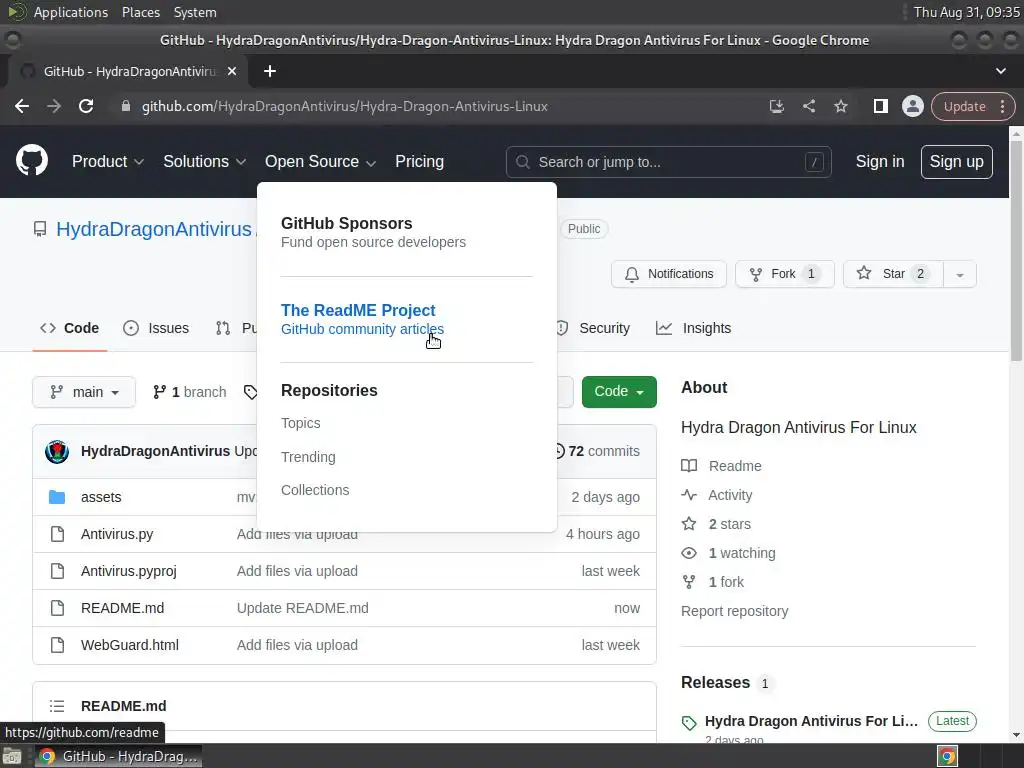Open the README.md file
1024x768 pixels.
click(122, 608)
